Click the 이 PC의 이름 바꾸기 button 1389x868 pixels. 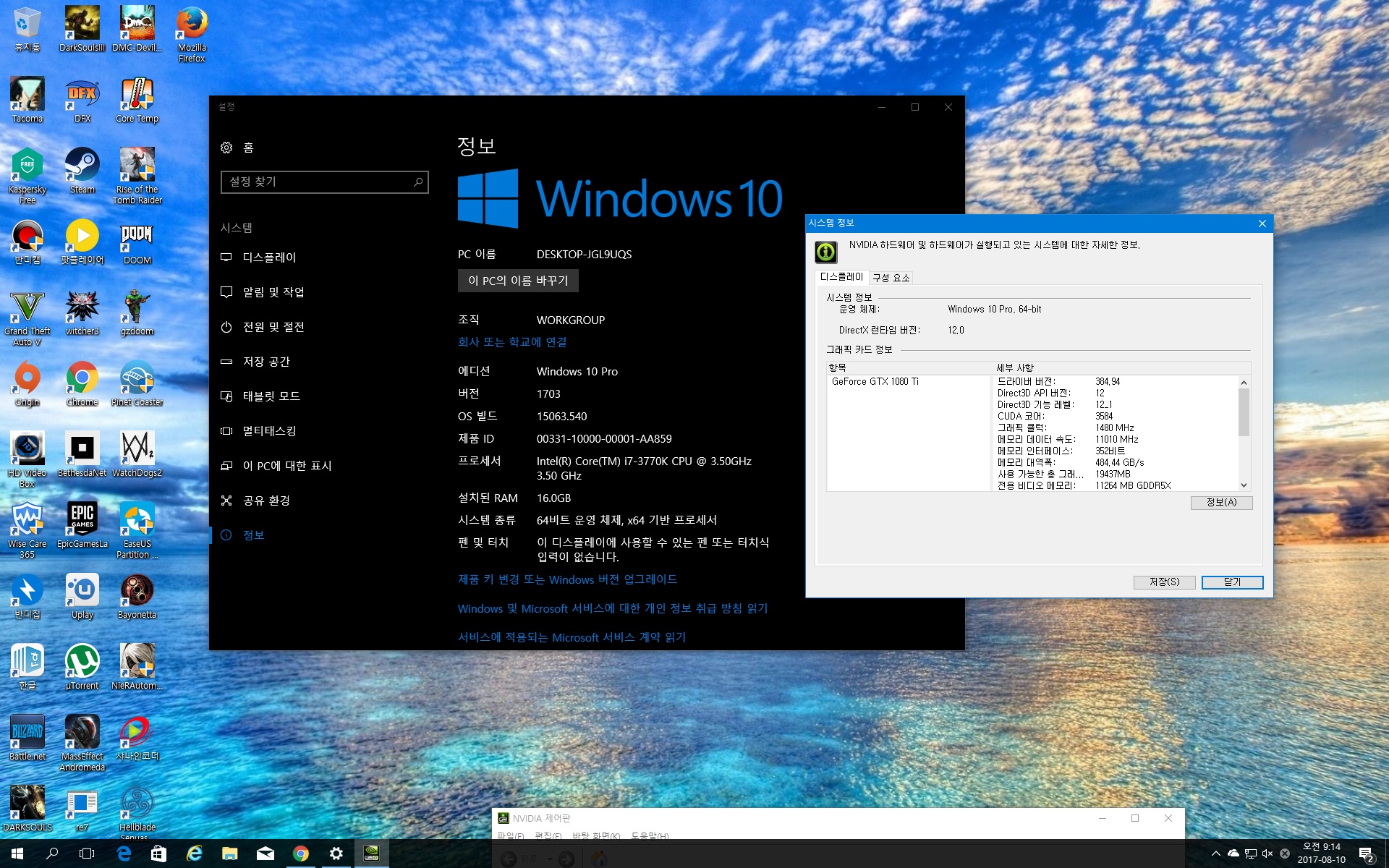pos(518,281)
